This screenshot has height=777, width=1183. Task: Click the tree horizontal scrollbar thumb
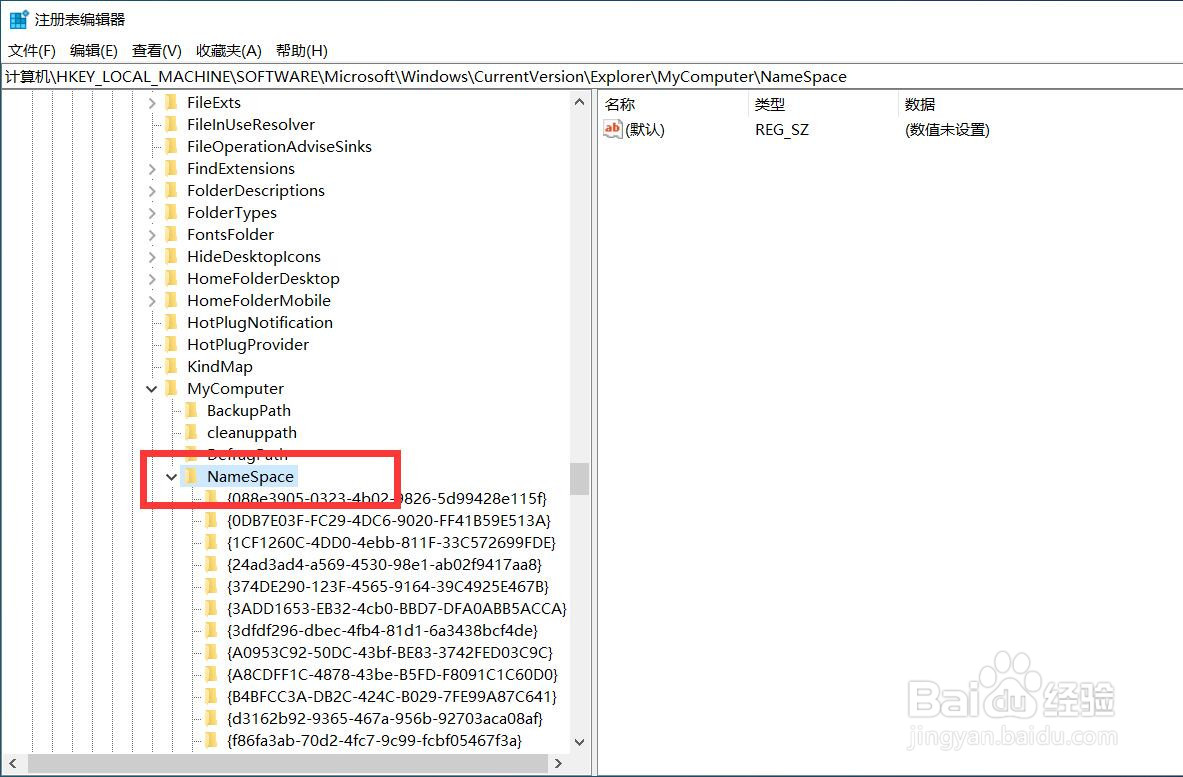pyautogui.click(x=288, y=763)
